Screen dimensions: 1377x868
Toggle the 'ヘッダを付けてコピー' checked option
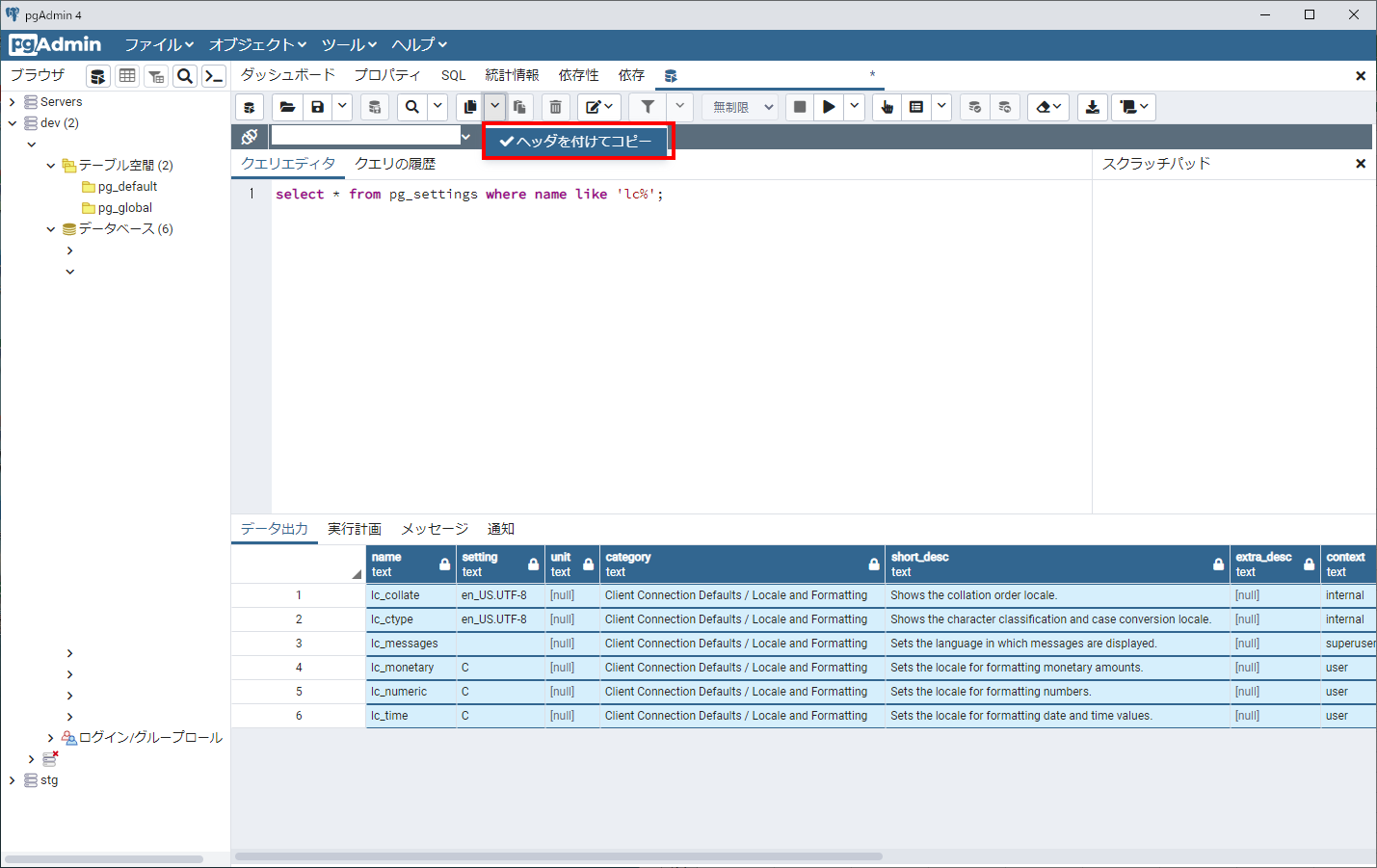coord(576,142)
